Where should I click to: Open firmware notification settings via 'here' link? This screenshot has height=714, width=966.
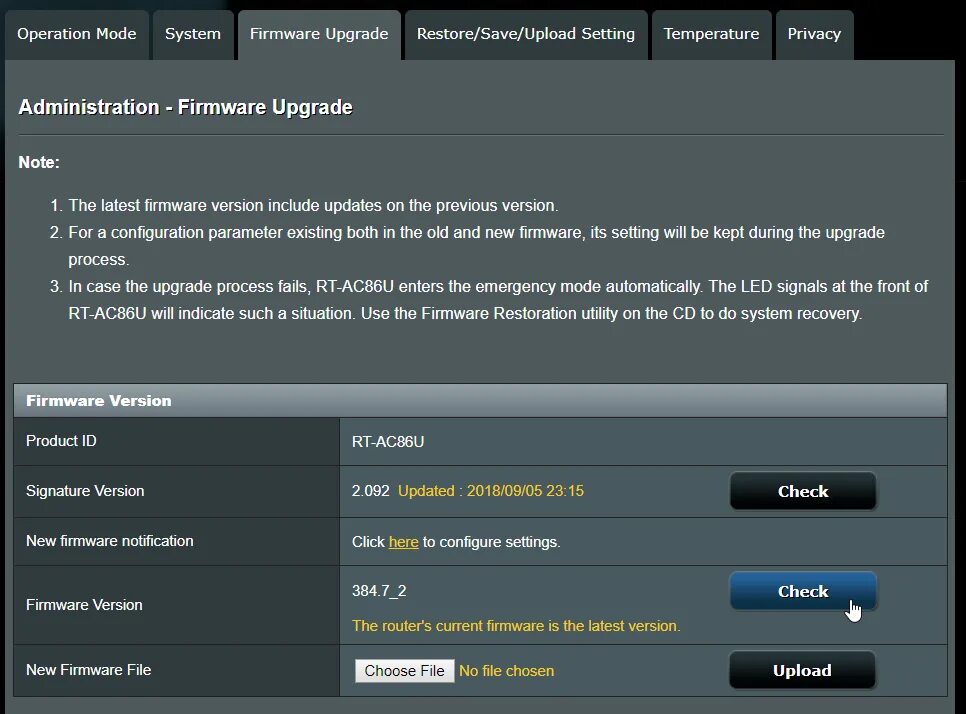[x=403, y=541]
